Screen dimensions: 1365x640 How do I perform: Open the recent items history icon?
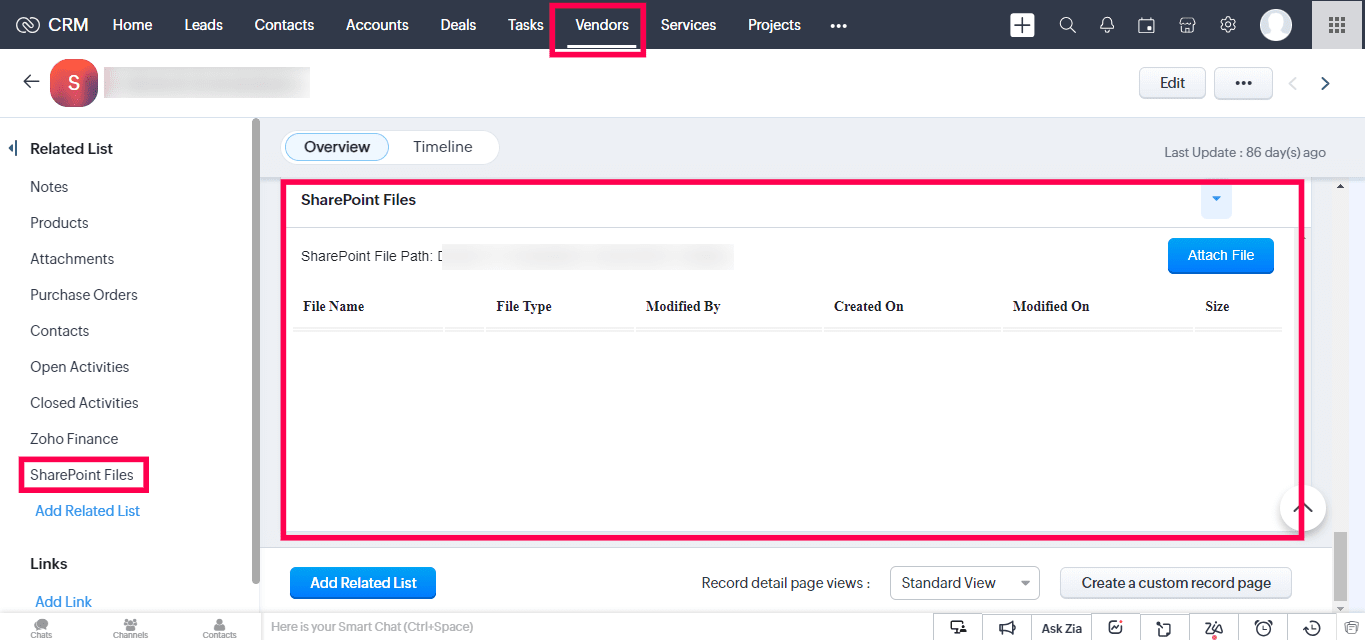(1312, 628)
